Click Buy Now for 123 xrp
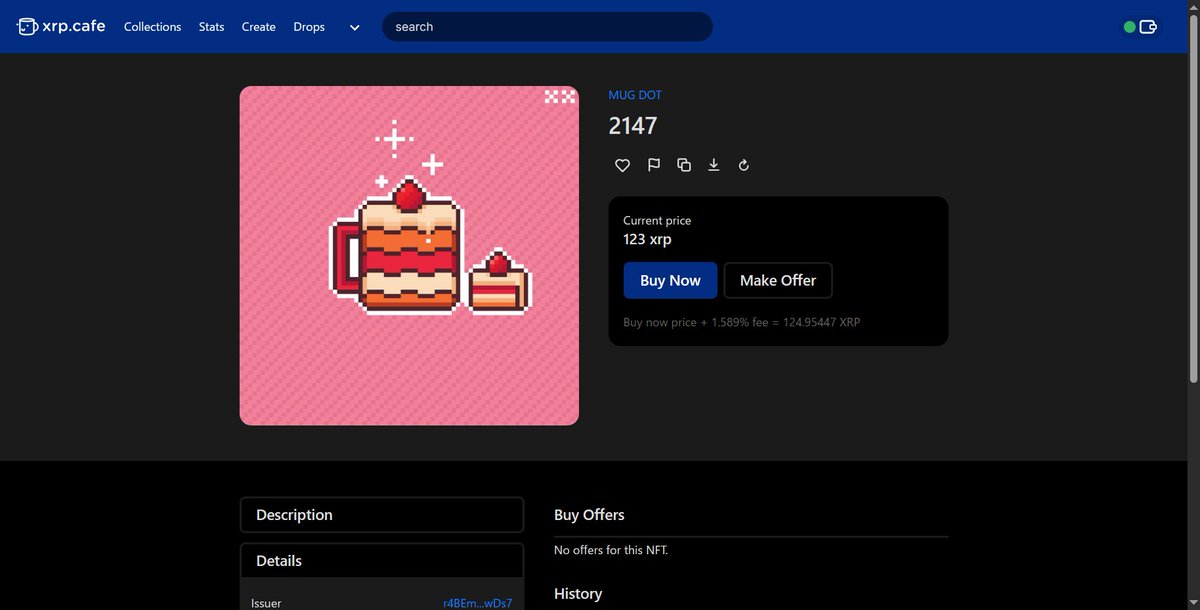The height and width of the screenshot is (610, 1200). pos(670,280)
